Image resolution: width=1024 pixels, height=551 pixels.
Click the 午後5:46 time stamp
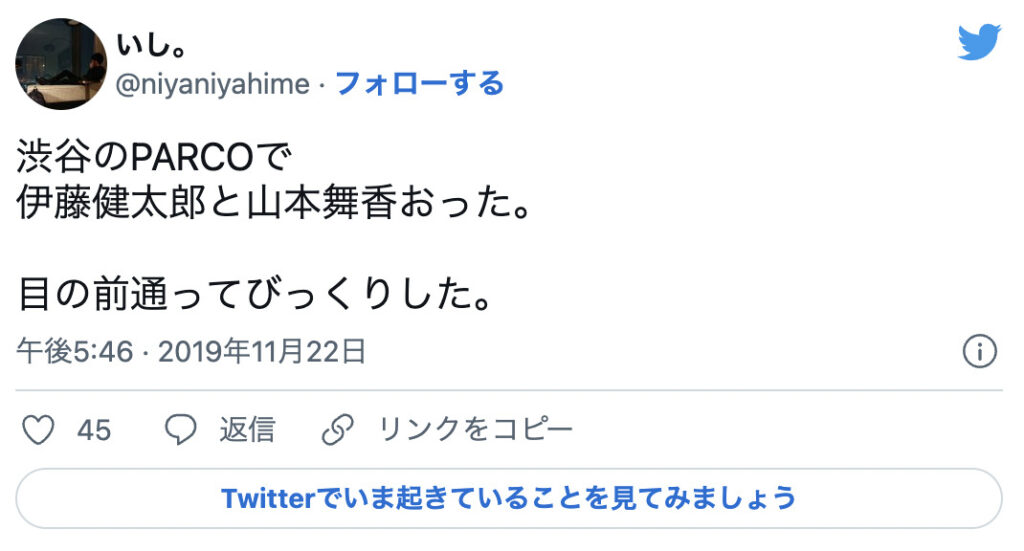point(74,351)
